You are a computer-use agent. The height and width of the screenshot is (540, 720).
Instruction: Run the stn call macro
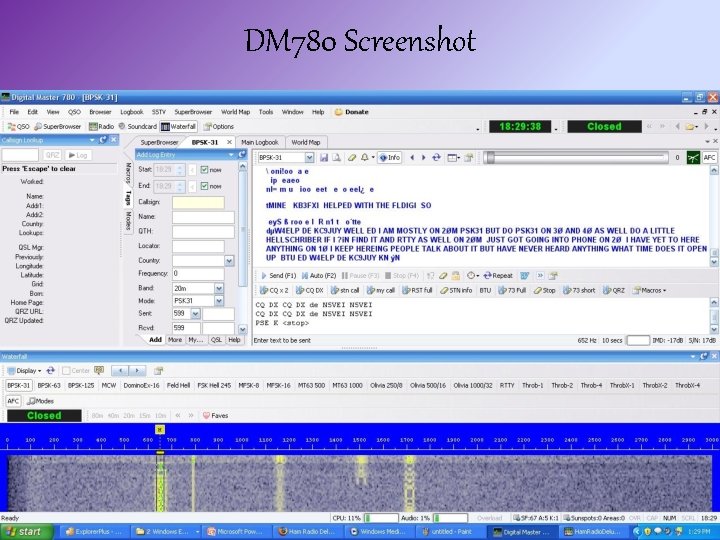point(345,290)
